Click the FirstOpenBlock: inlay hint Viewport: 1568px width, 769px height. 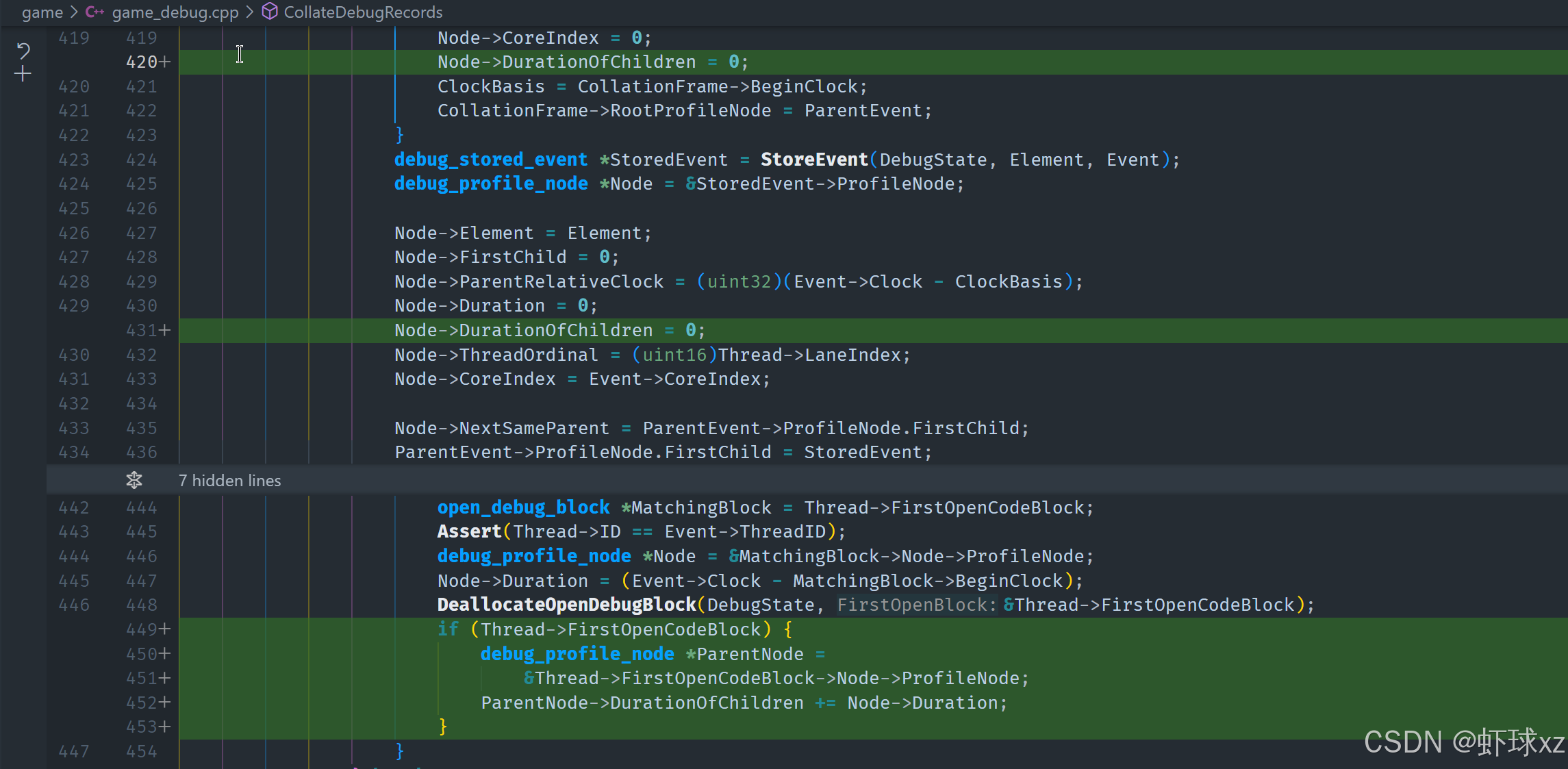916,605
